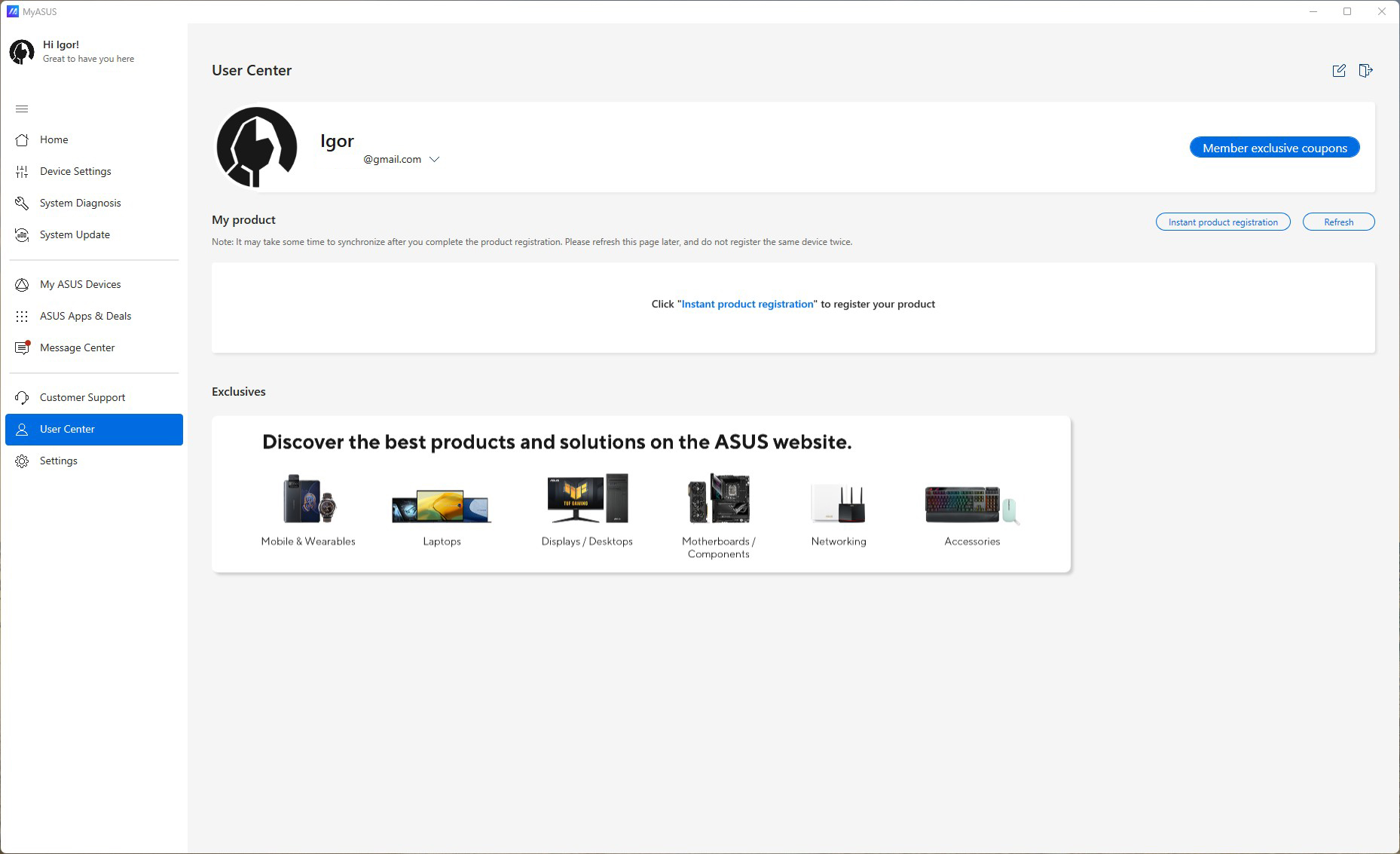Open ASUS Apps & Deals
Viewport: 1400px width, 854px height.
click(94, 316)
